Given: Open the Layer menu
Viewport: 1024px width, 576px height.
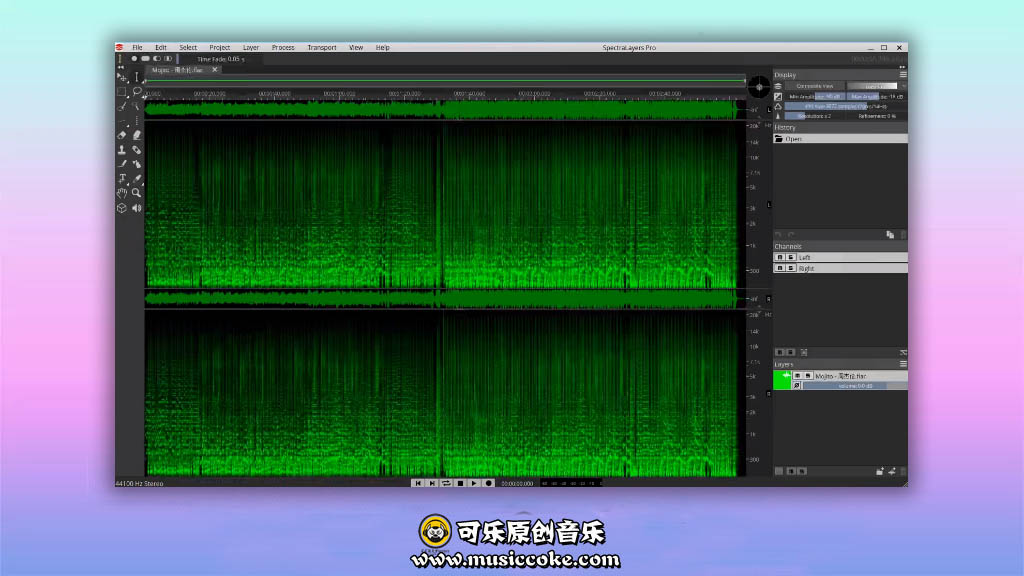Looking at the screenshot, I should pyautogui.click(x=251, y=48).
